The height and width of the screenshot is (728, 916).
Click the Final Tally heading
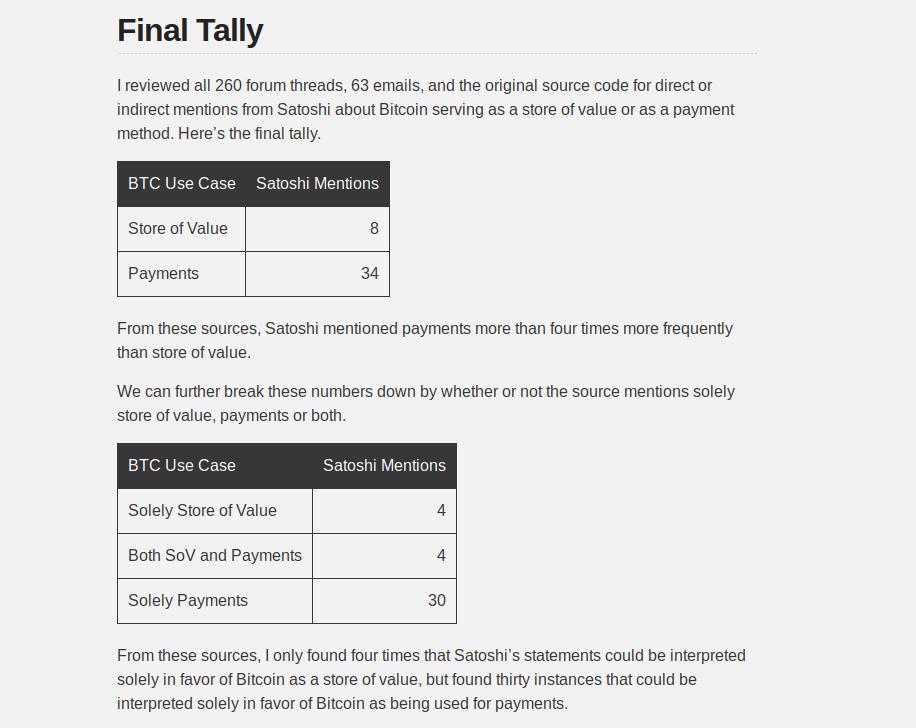click(190, 30)
